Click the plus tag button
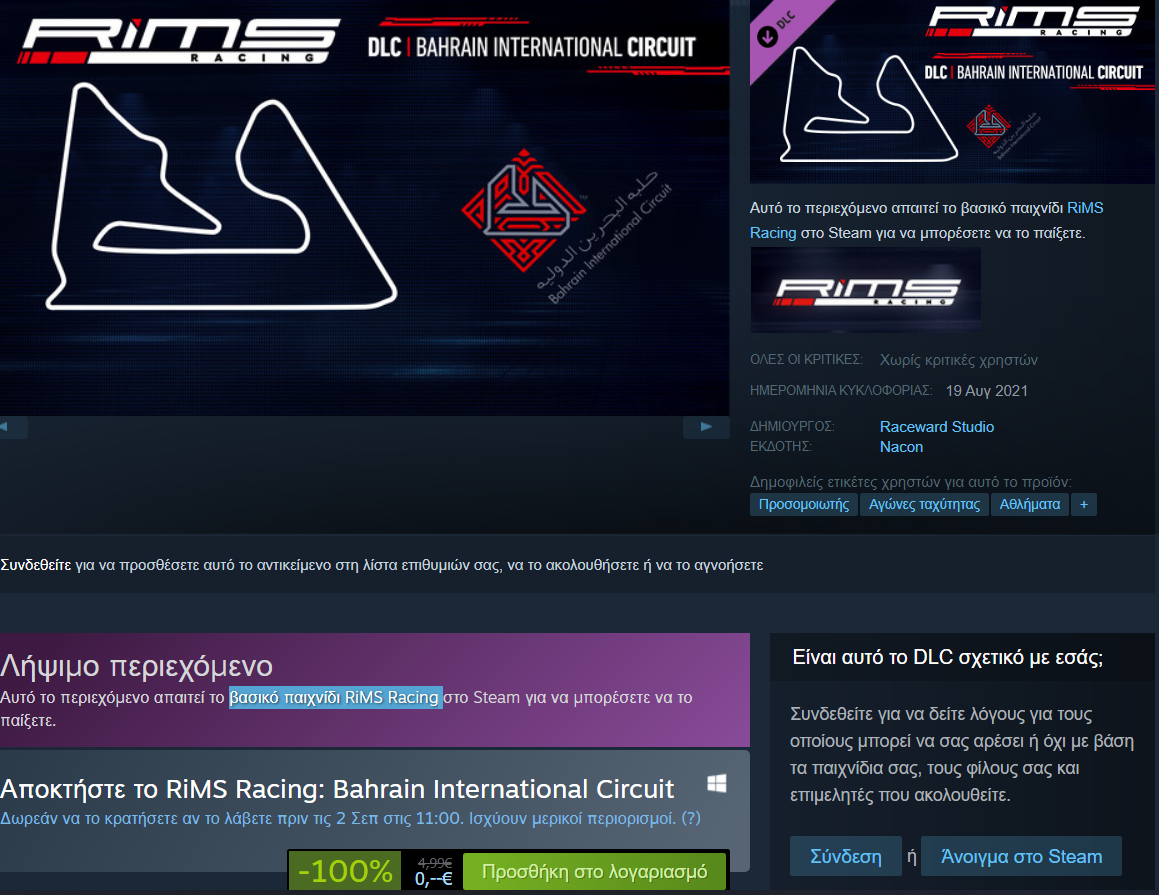Viewport: 1159px width, 895px height. click(1084, 505)
